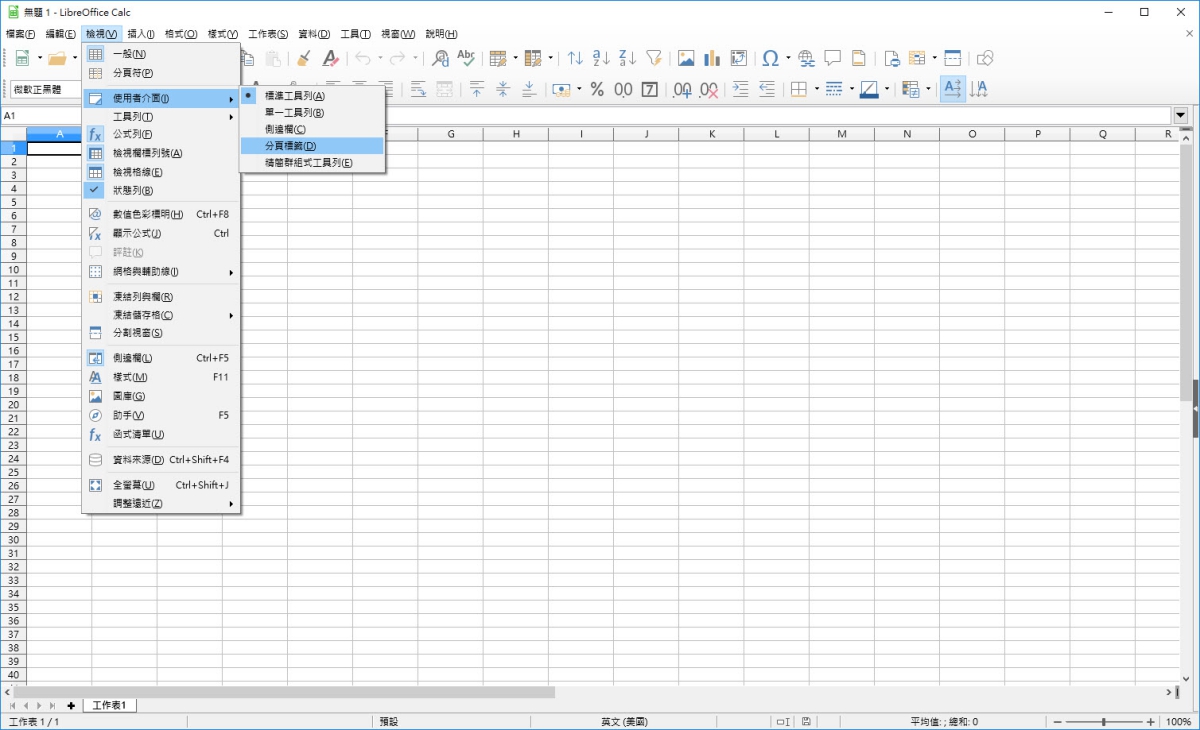Click zoom out minus button
1200x730 pixels.
[x=1057, y=721]
